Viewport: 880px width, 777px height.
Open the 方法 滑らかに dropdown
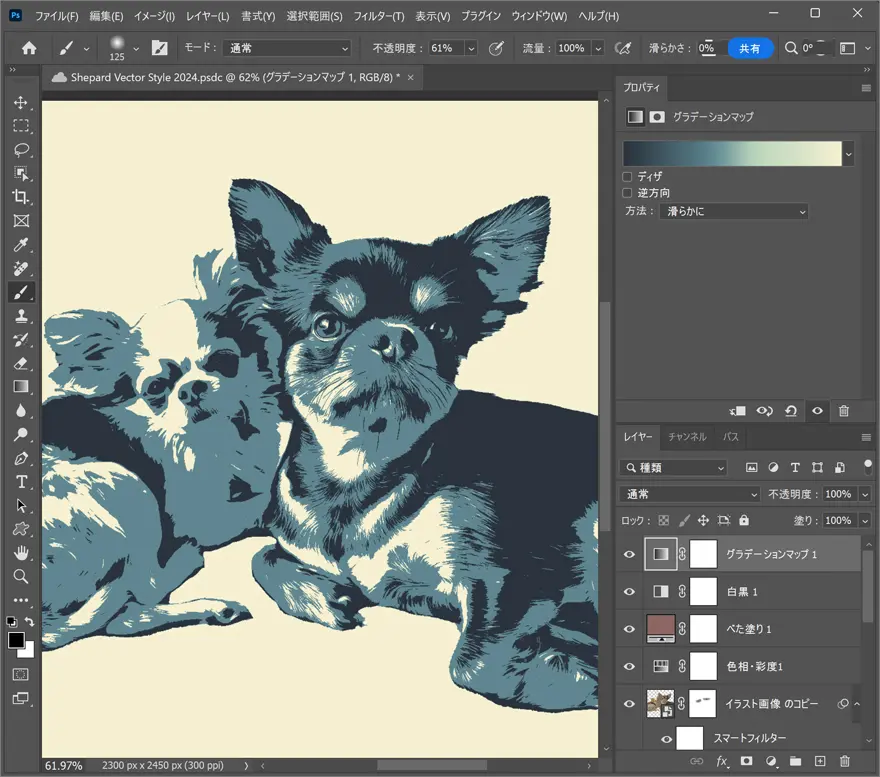(735, 212)
